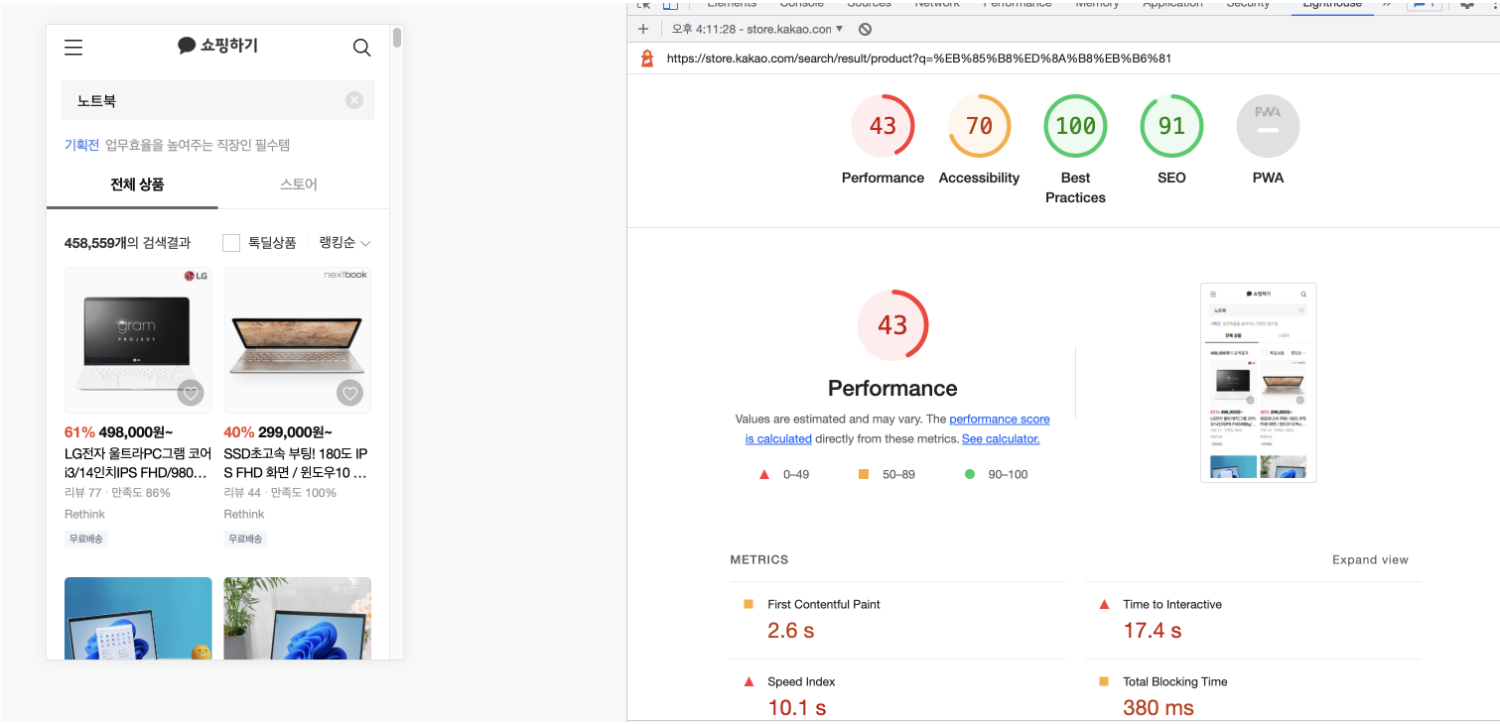The image size is (1500, 724).
Task: Click the Performance score gauge 43
Action: point(882,126)
